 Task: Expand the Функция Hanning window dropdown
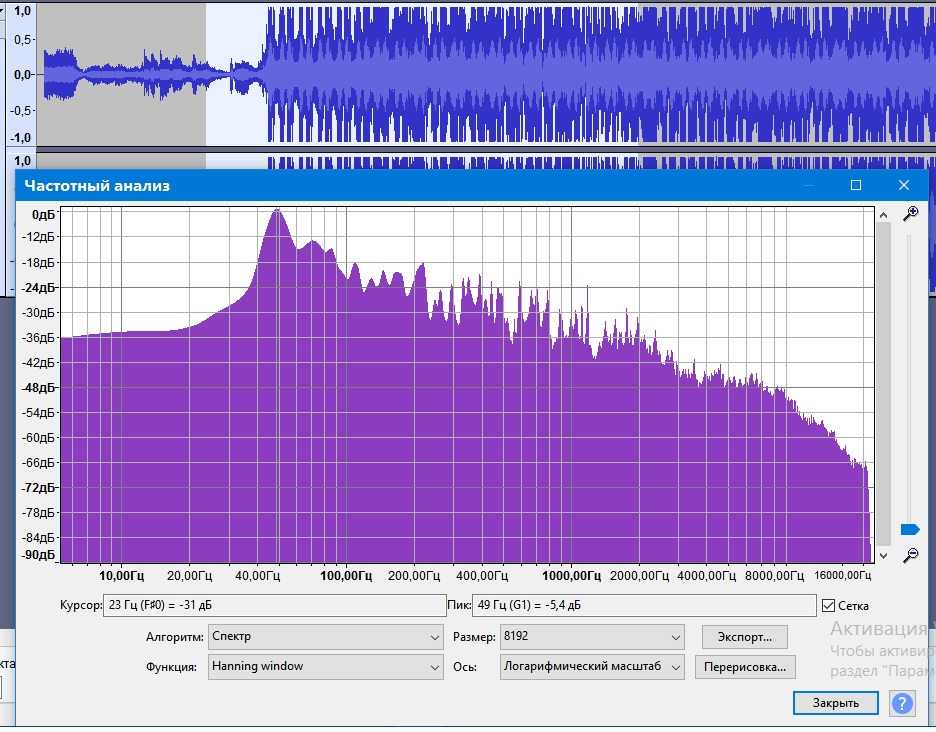(x=325, y=666)
